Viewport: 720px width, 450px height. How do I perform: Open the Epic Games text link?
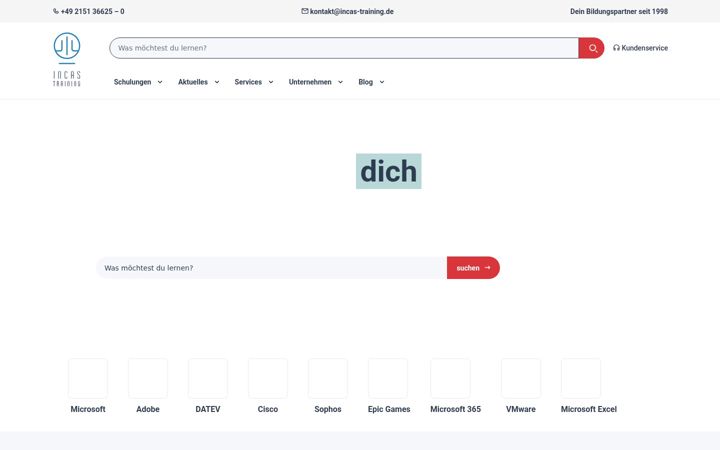point(389,409)
